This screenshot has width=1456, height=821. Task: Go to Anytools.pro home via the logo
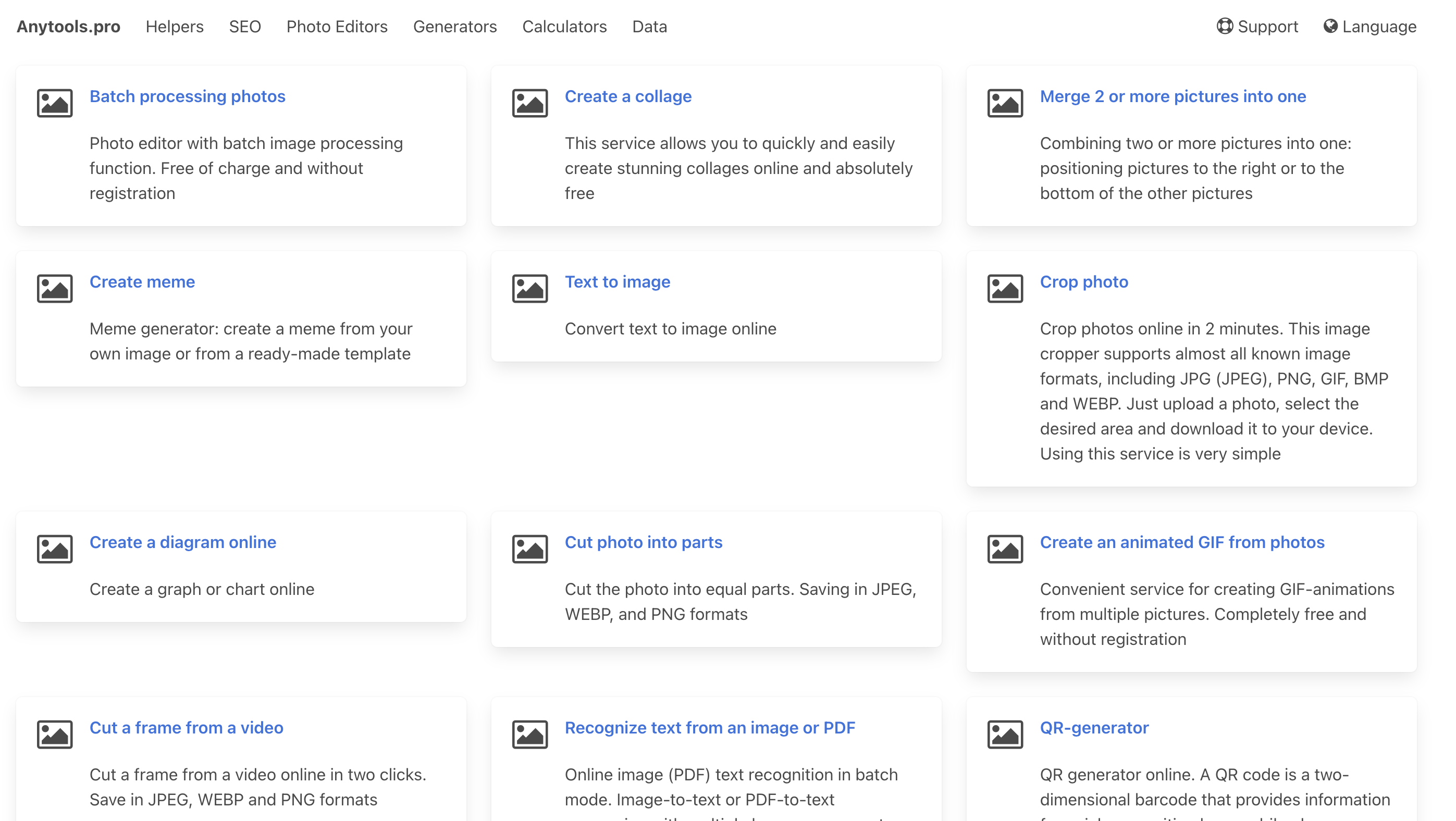(x=68, y=27)
